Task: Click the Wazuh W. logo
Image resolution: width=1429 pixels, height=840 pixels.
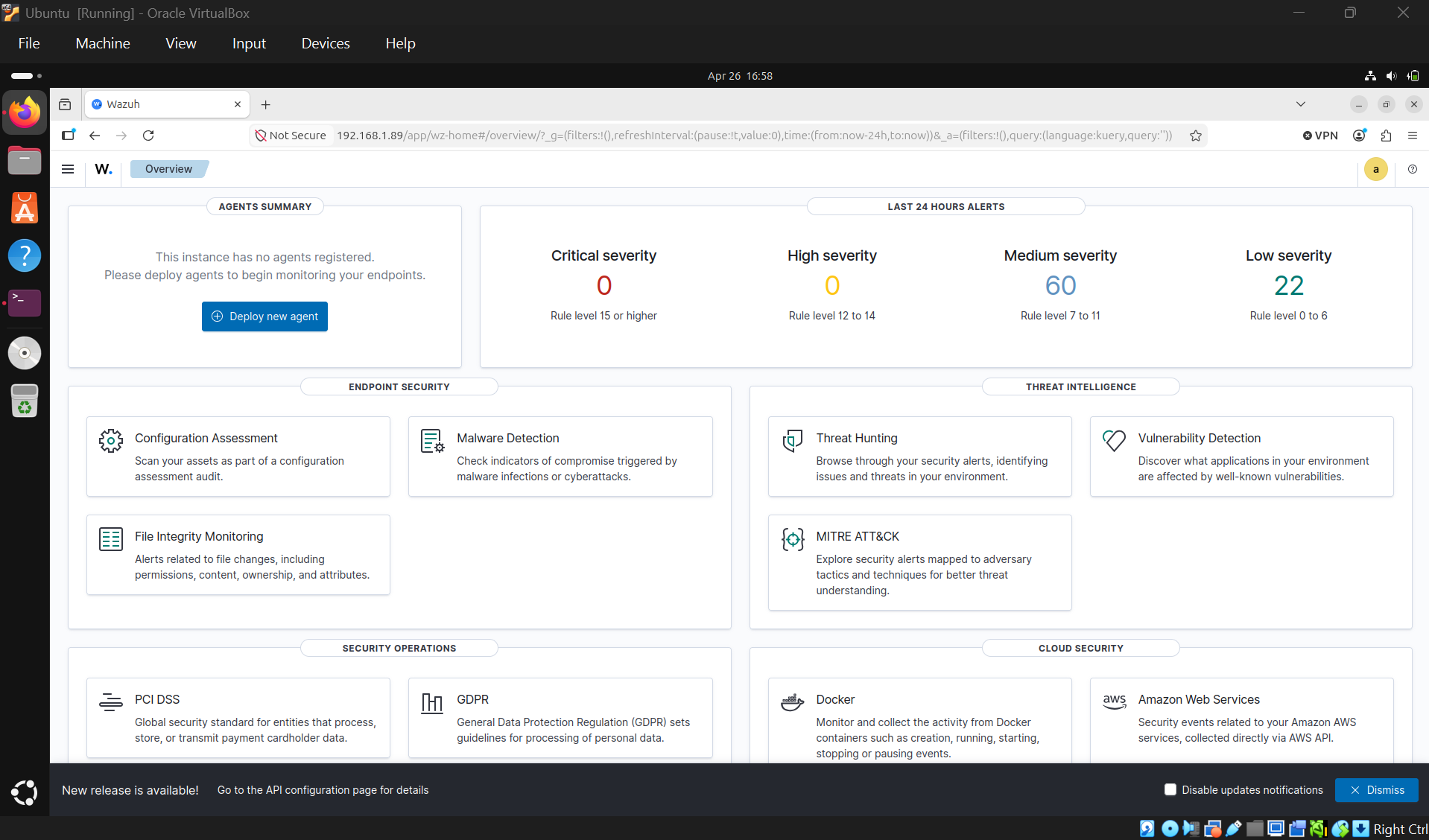Action: (x=104, y=169)
